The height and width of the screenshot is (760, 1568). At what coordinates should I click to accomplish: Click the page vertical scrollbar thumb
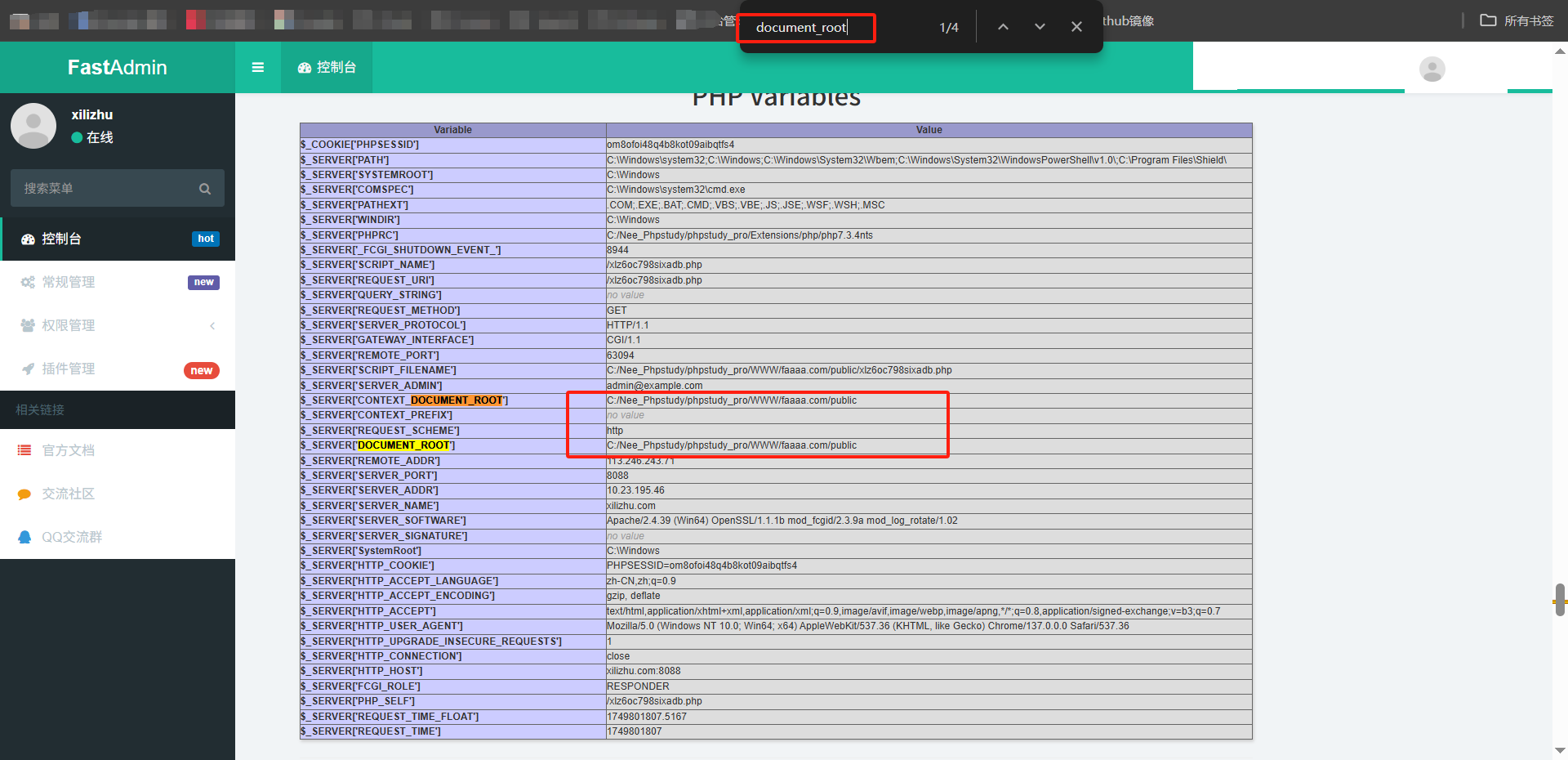coord(1560,600)
